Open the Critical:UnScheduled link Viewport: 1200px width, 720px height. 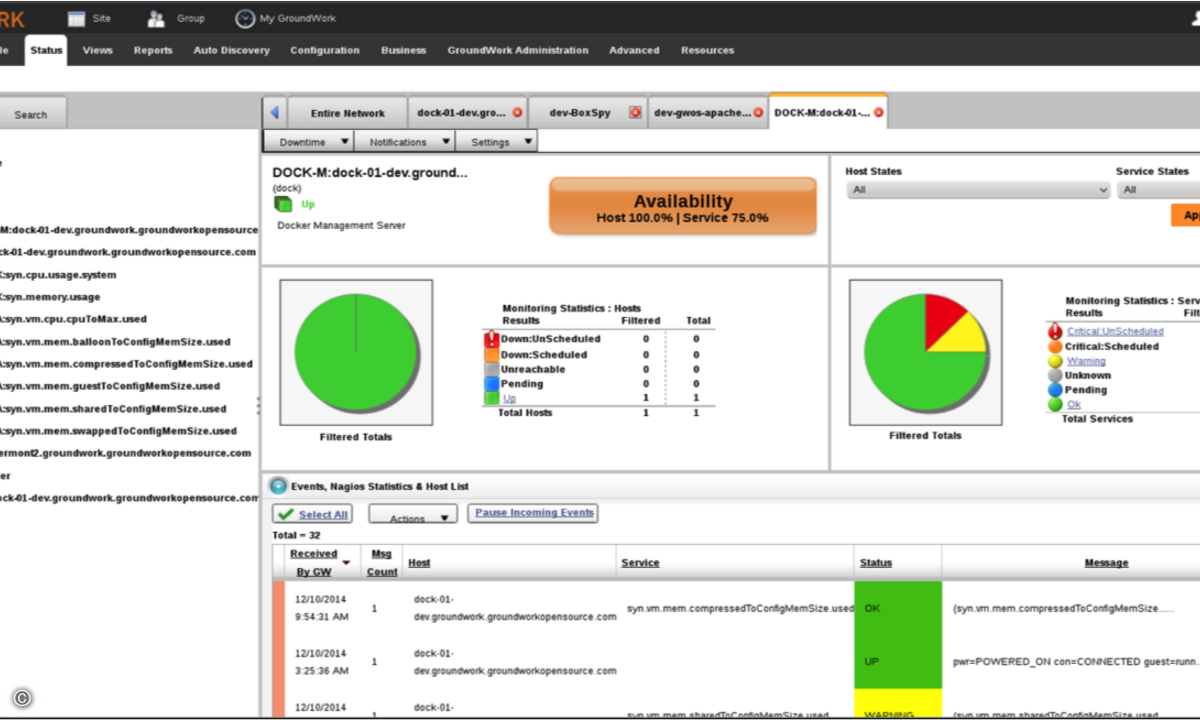tap(1115, 331)
